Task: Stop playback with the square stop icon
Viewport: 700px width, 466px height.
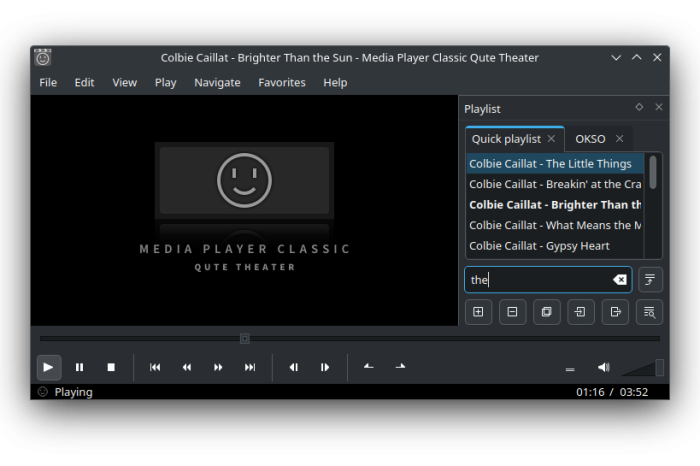Action: 111,367
